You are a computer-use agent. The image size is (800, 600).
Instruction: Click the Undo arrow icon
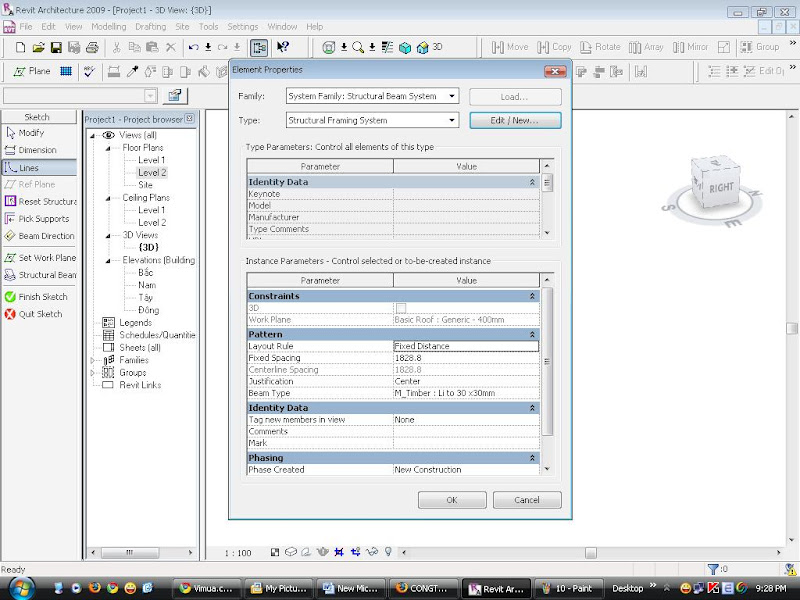point(193,47)
